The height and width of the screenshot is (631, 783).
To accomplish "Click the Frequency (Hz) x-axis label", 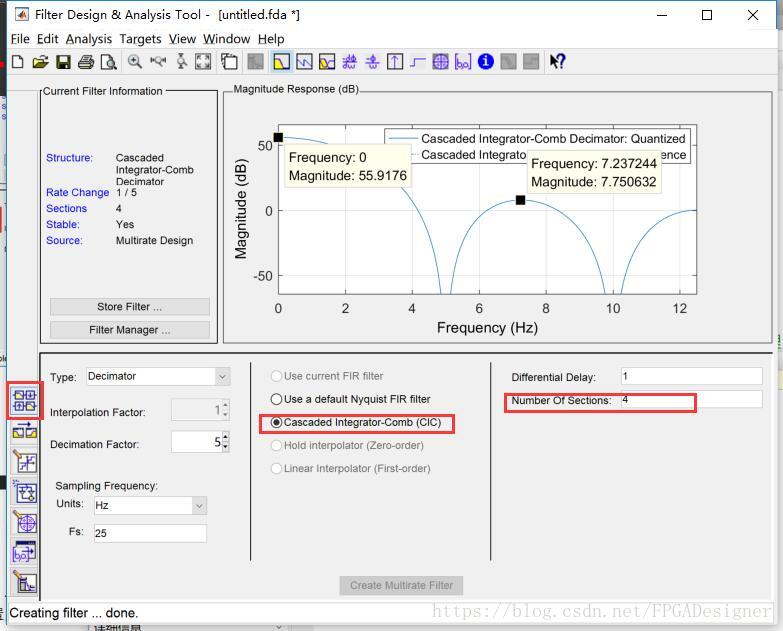I will pos(487,328).
